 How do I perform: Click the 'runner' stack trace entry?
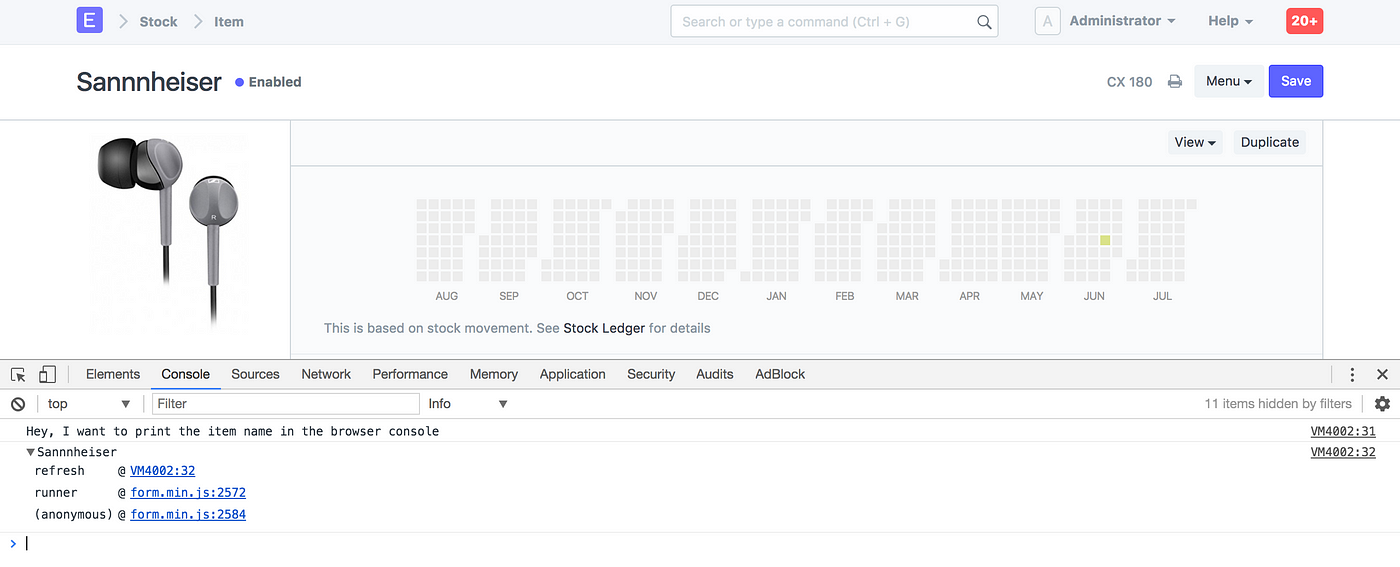pyautogui.click(x=56, y=493)
